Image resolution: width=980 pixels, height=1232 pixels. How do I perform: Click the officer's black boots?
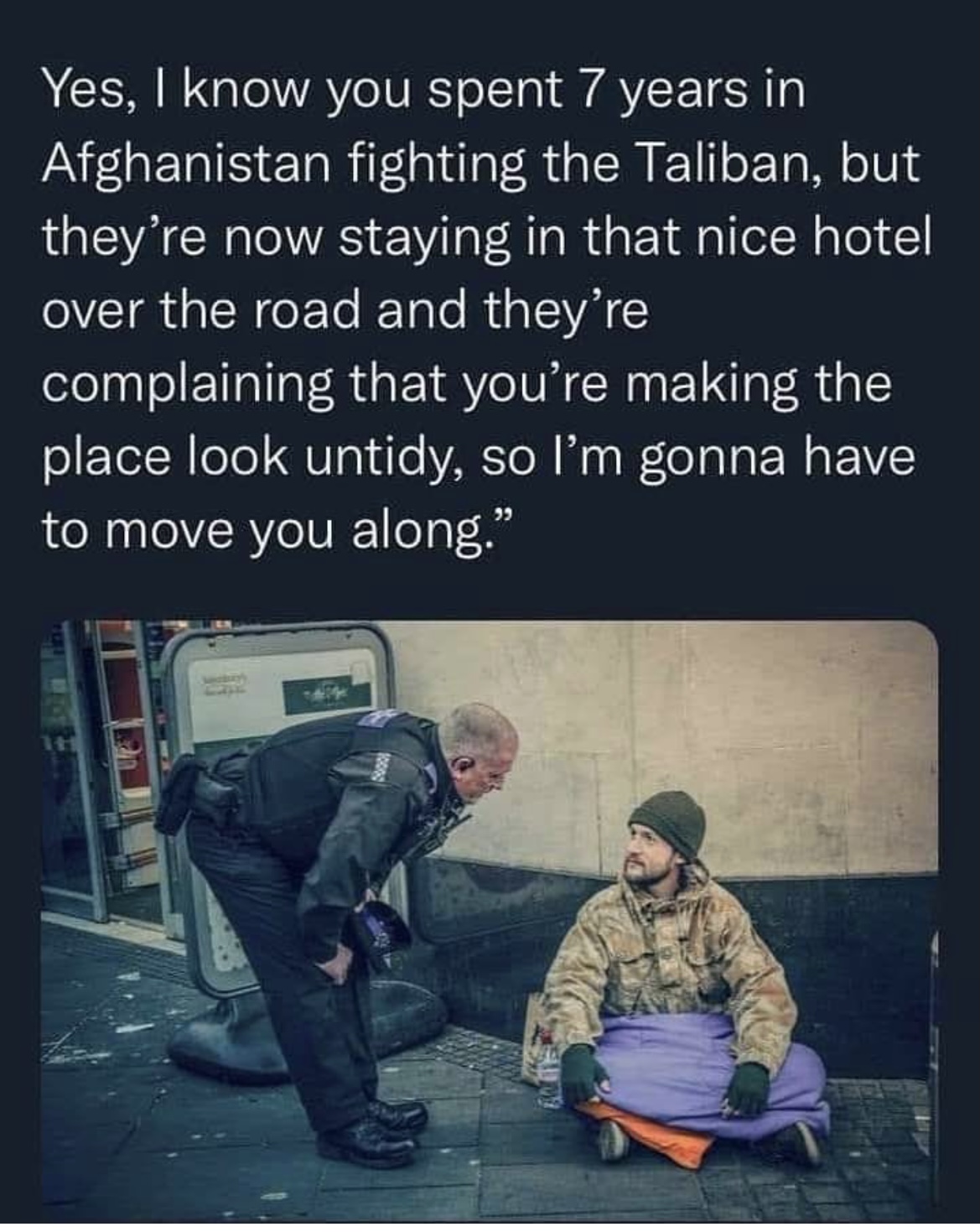(373, 1132)
